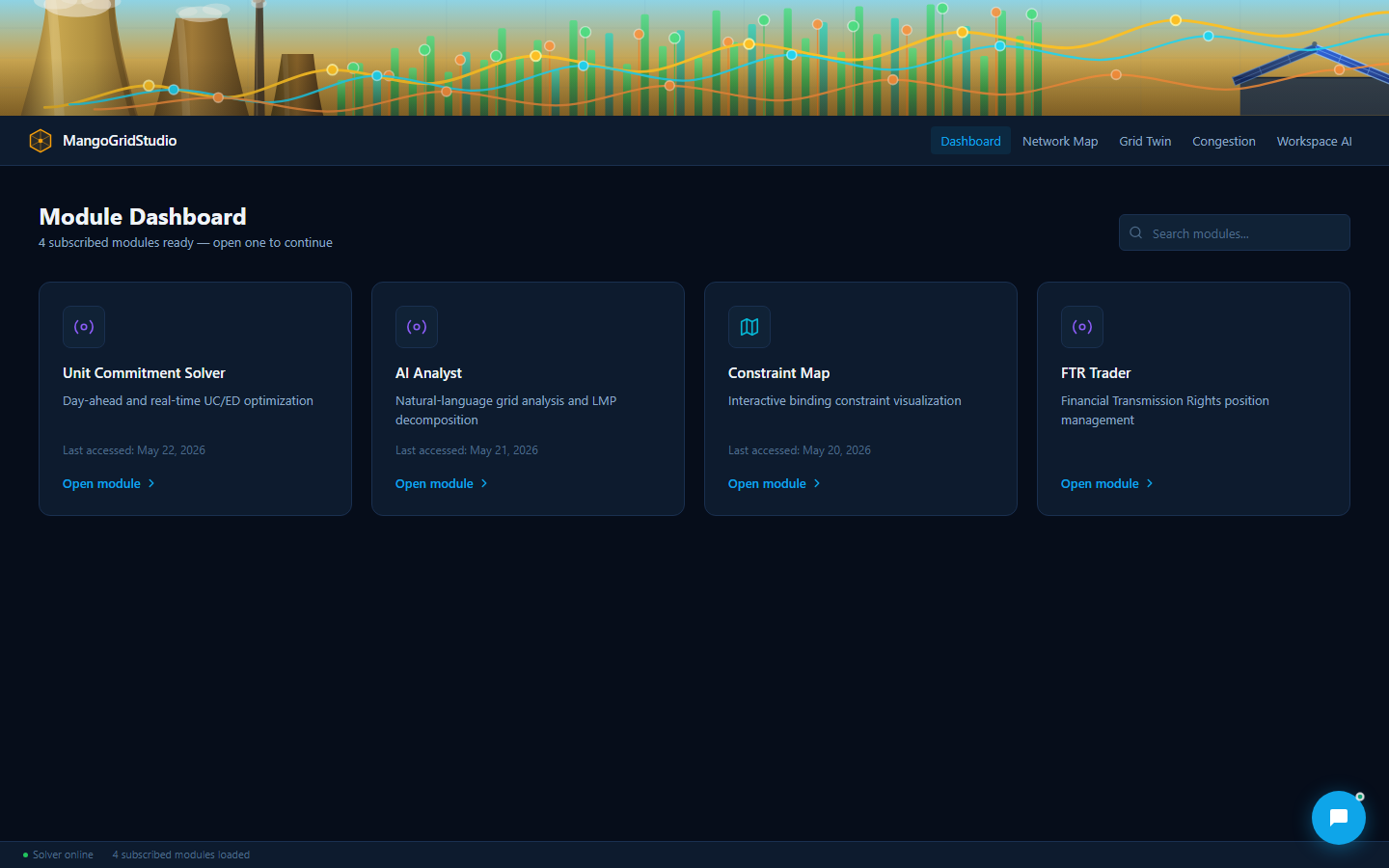
Task: Click the search magnifier icon
Action: [1136, 232]
